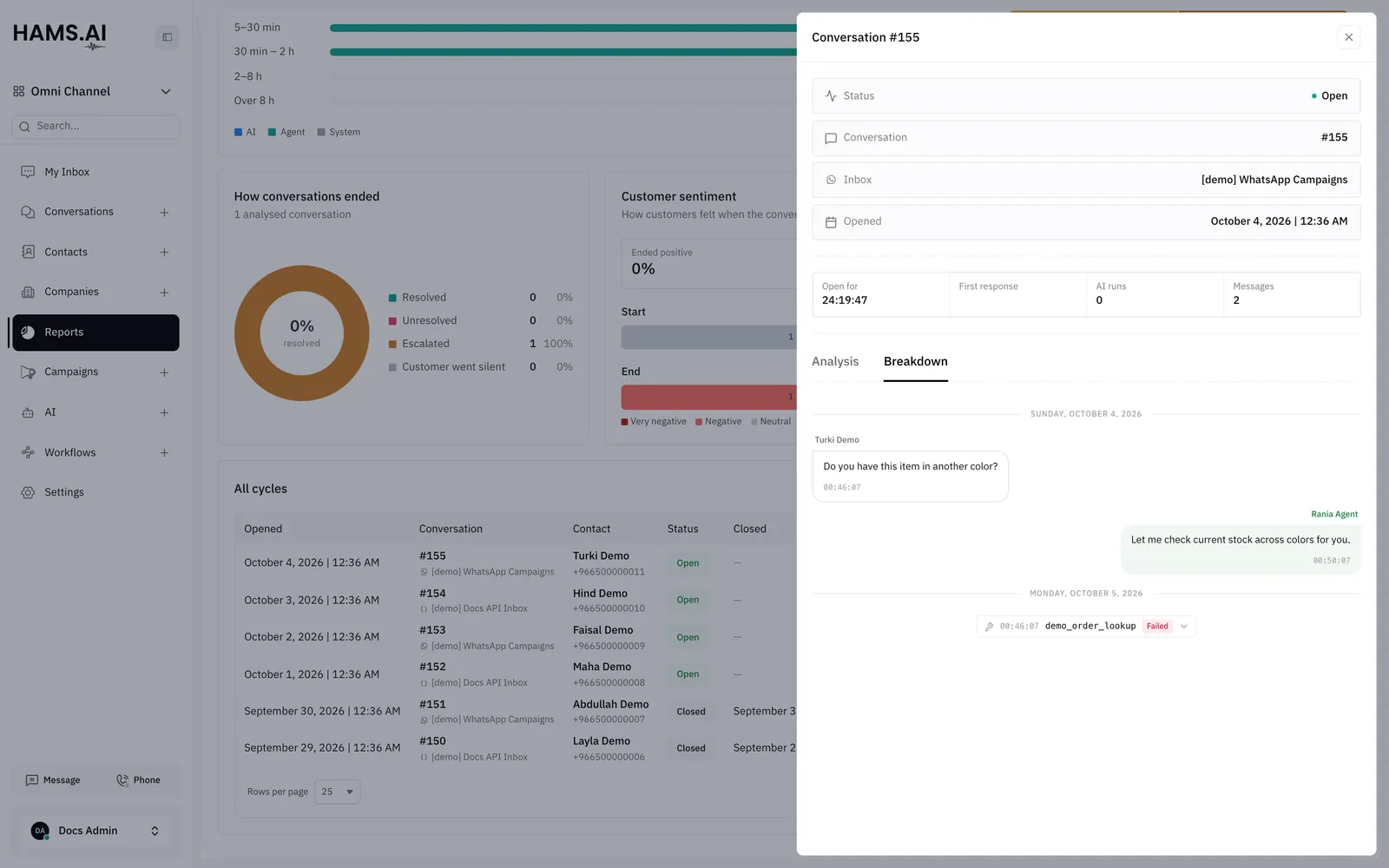Click the Resolved legend color swatch

392,298
